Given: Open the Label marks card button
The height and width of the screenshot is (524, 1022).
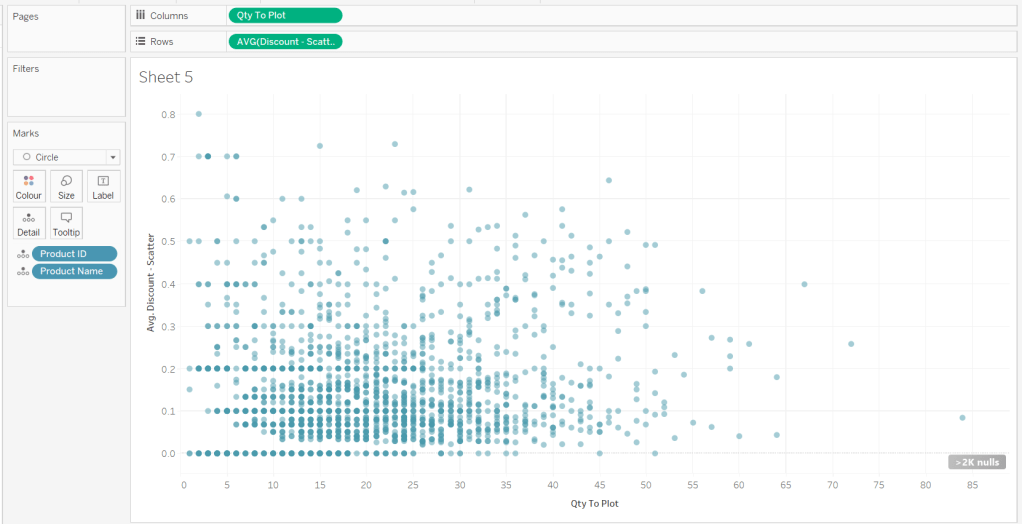Looking at the screenshot, I should tap(103, 186).
